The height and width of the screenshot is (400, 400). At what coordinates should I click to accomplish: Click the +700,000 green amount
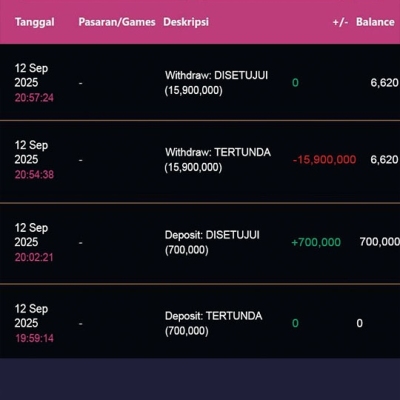(x=316, y=242)
